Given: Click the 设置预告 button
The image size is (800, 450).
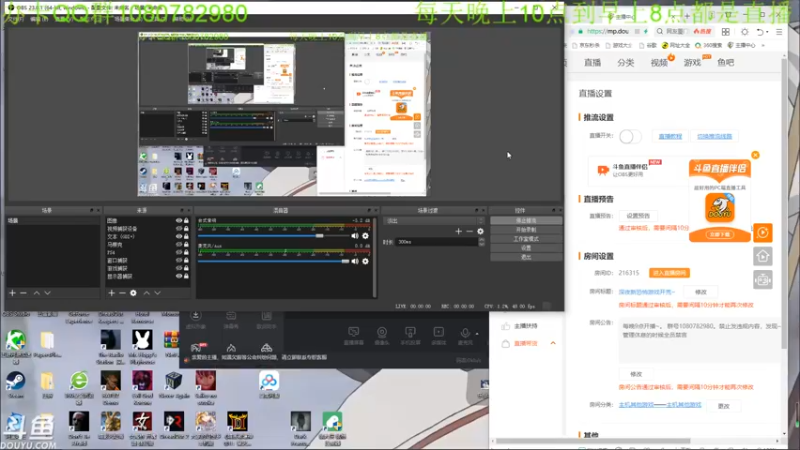Looking at the screenshot, I should tap(638, 216).
